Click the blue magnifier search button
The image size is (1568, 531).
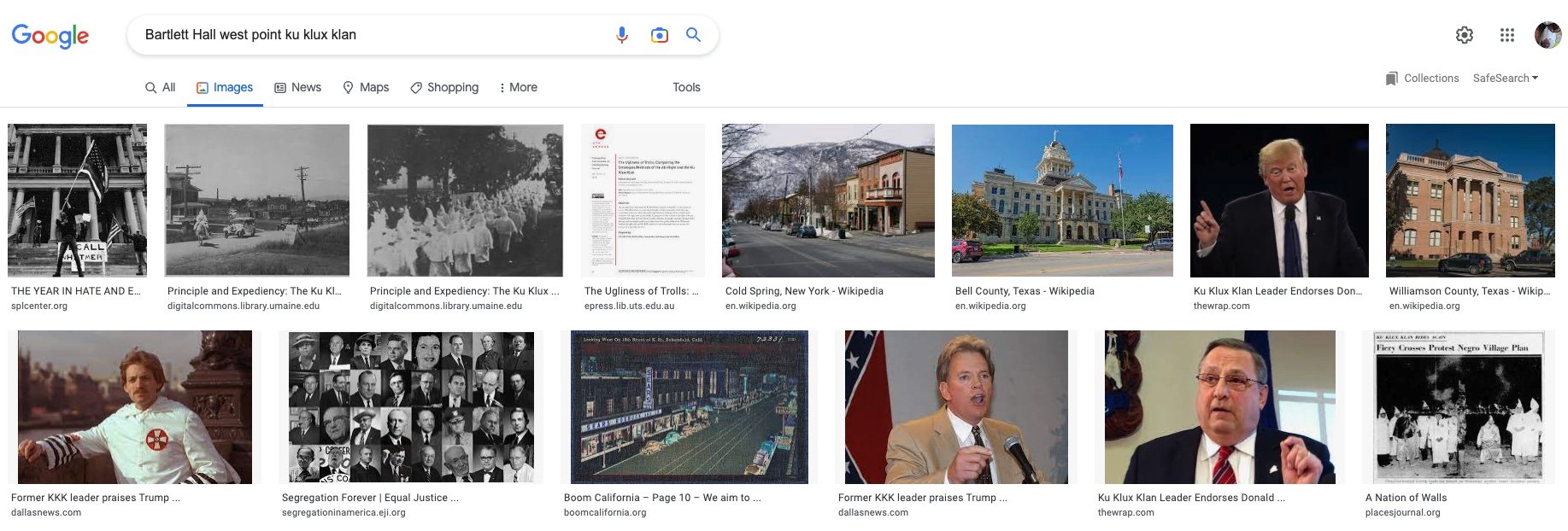point(694,35)
